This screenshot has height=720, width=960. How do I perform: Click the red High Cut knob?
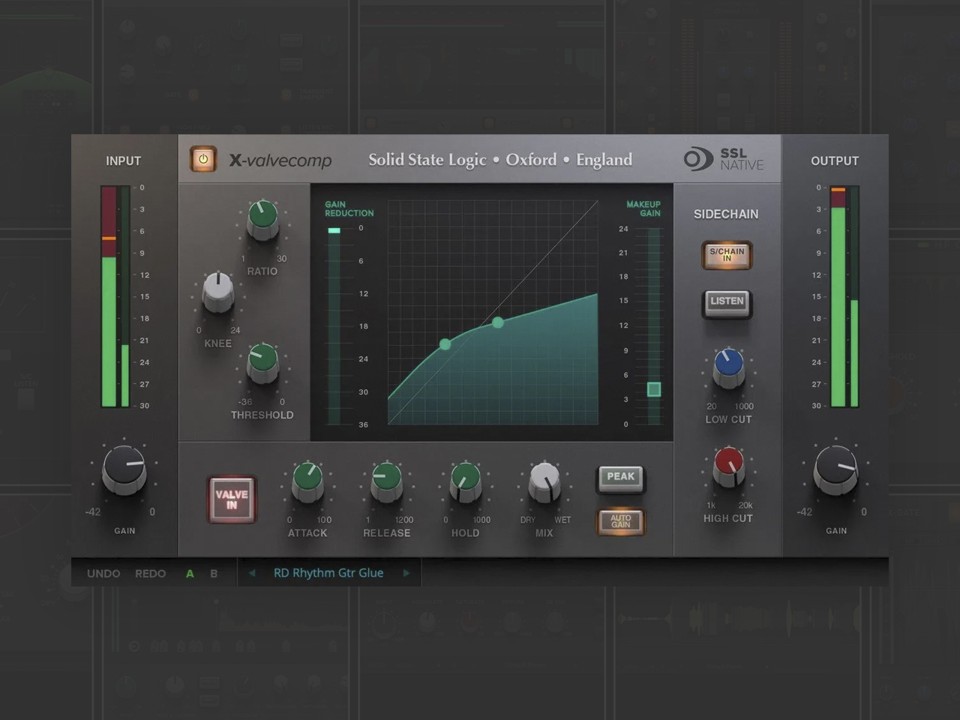(729, 467)
